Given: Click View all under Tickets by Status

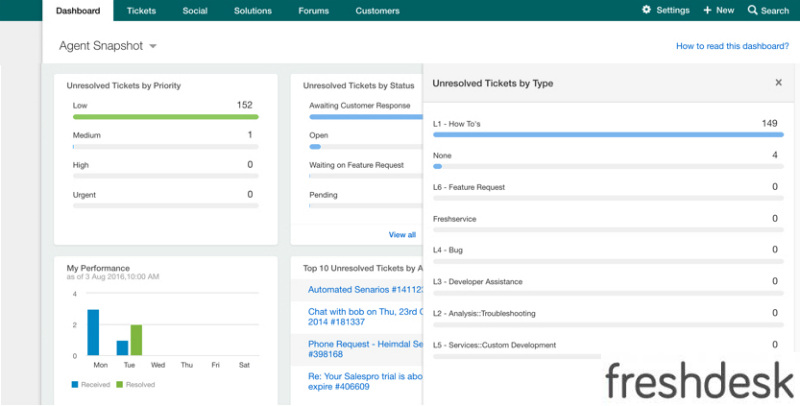Looking at the screenshot, I should coord(402,234).
